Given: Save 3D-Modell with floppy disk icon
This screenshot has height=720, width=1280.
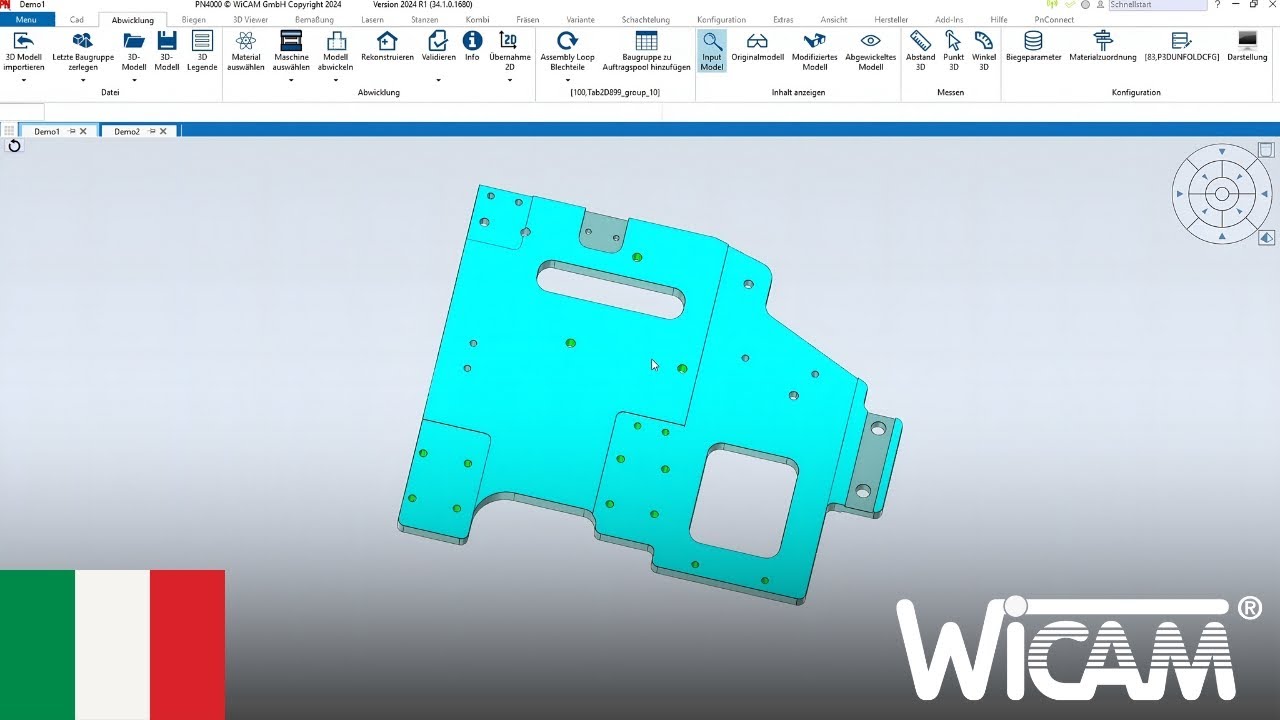Looking at the screenshot, I should point(167,42).
